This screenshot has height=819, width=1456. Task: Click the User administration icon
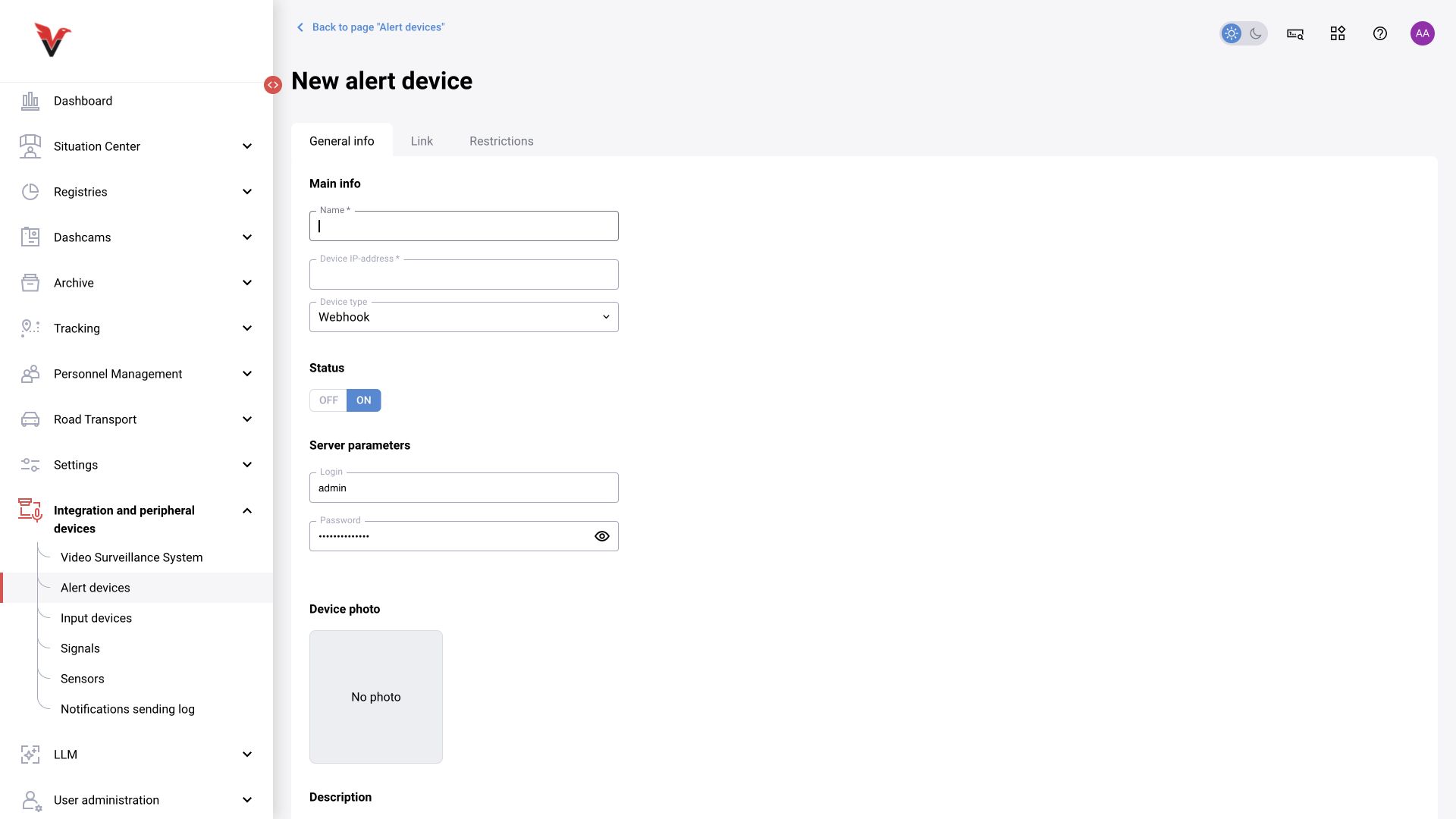click(x=31, y=801)
